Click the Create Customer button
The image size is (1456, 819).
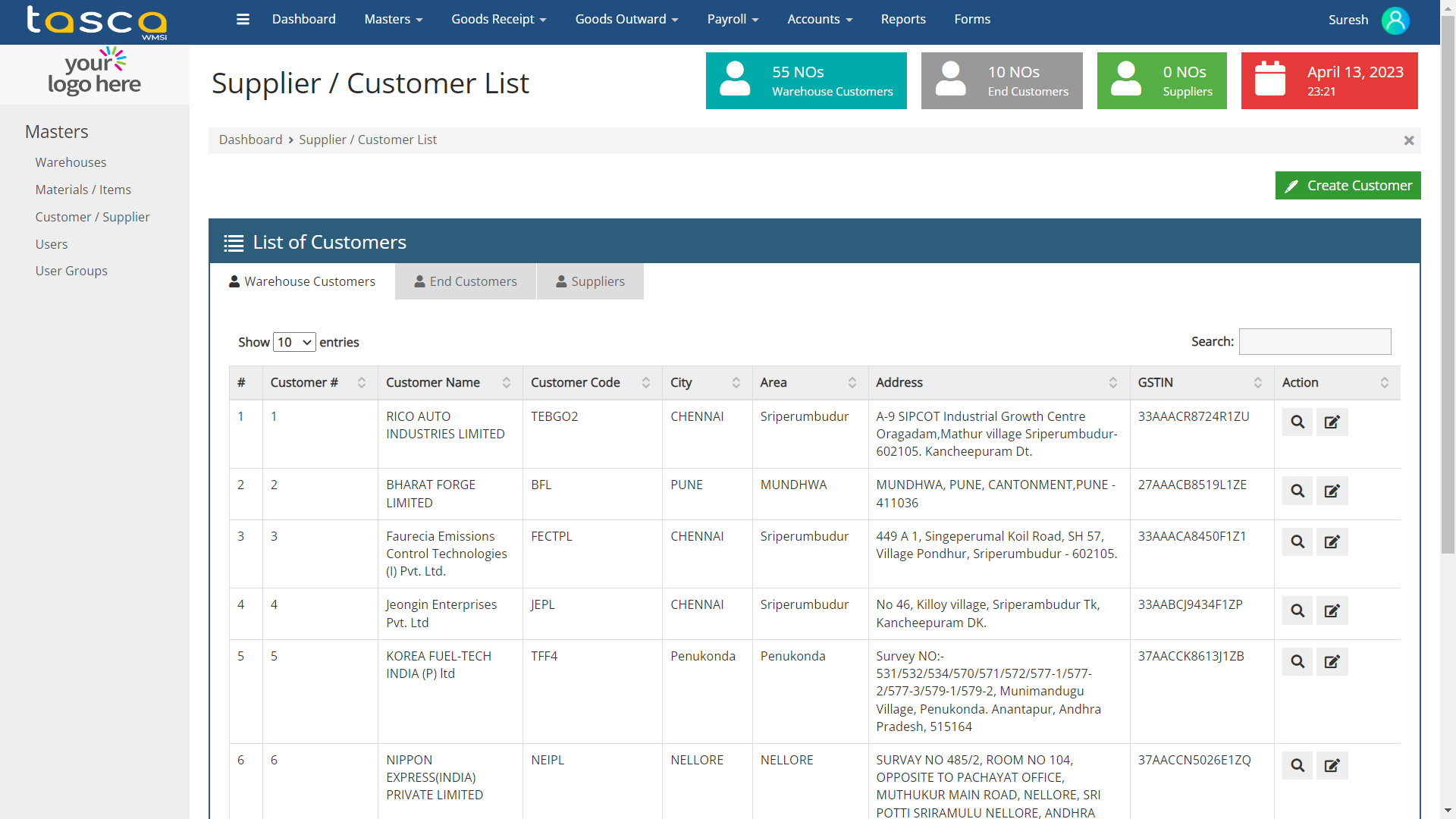1348,186
